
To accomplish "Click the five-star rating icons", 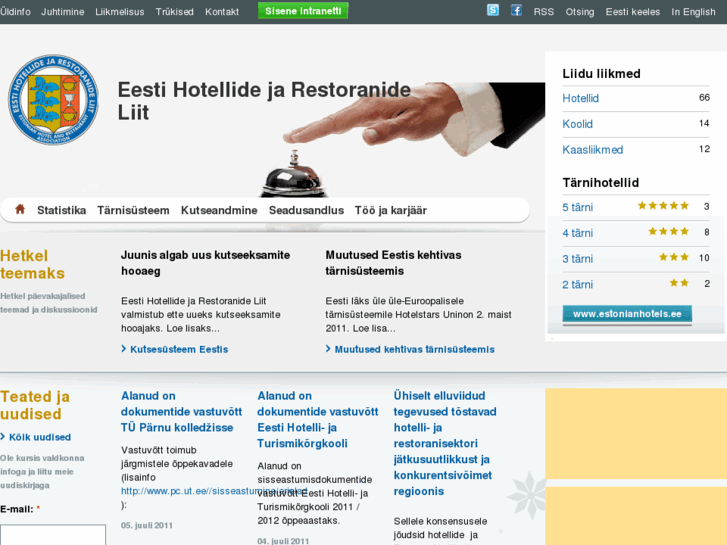I will 663,205.
